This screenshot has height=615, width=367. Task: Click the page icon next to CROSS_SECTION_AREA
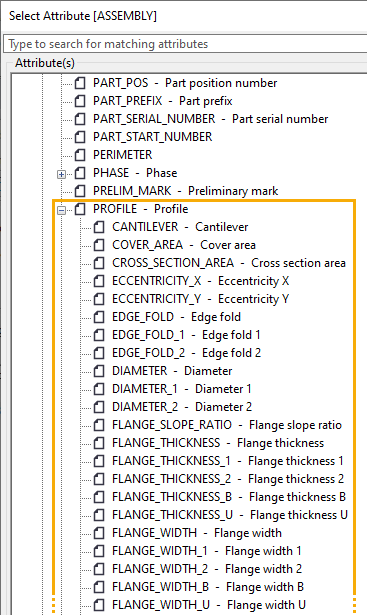pyautogui.click(x=99, y=263)
